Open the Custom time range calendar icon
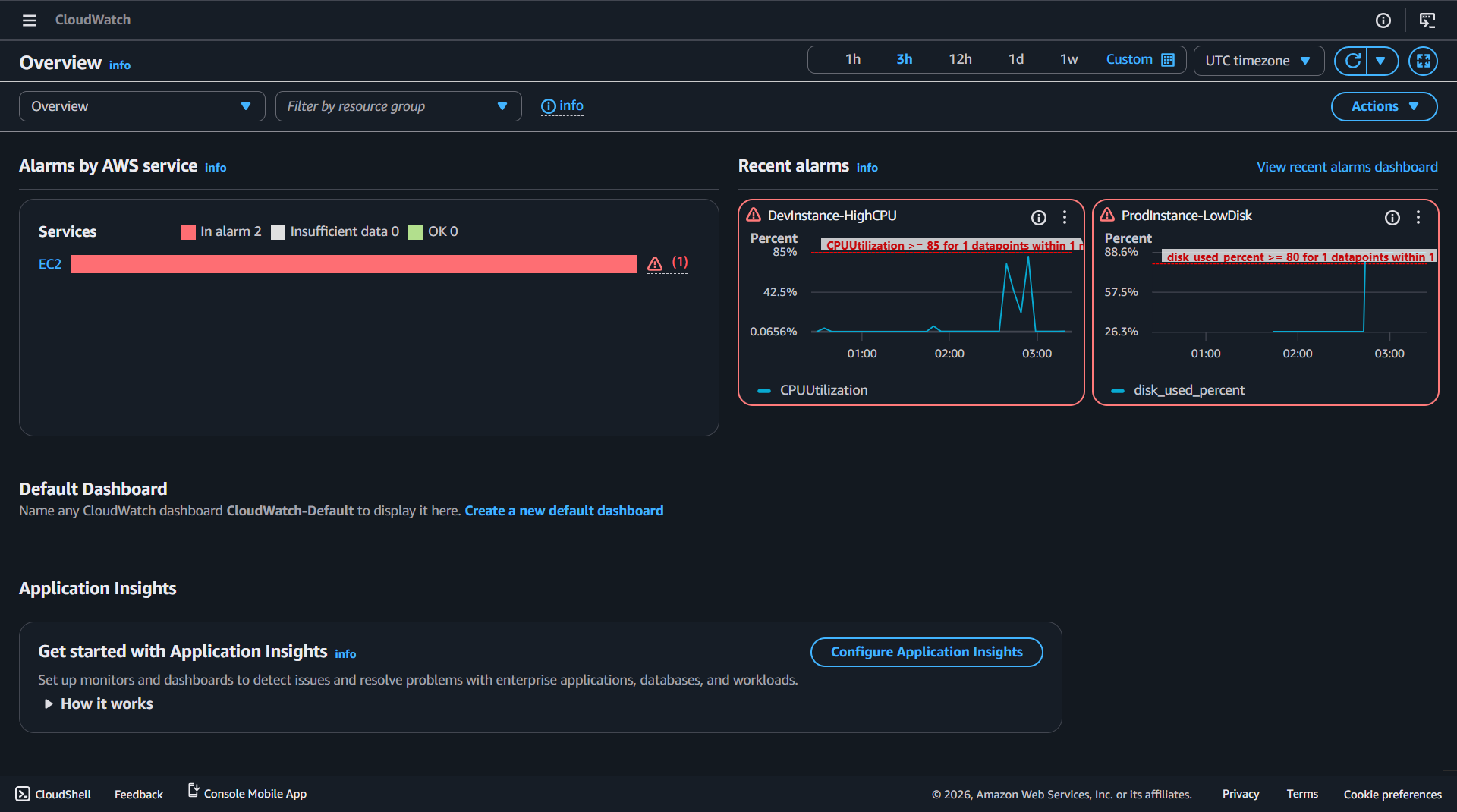The image size is (1457, 812). 1168,60
